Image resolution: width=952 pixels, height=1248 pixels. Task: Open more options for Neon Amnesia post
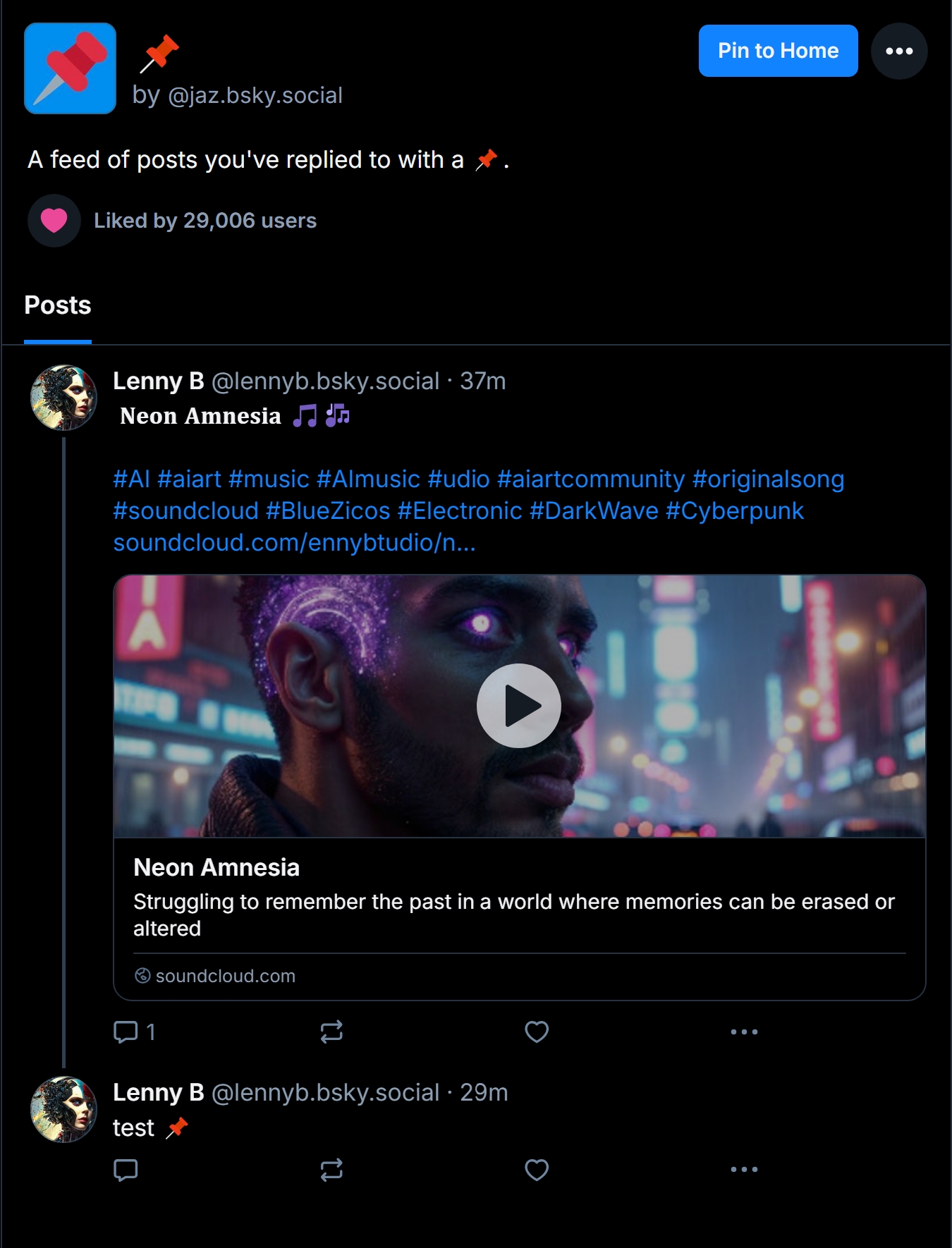point(744,1032)
